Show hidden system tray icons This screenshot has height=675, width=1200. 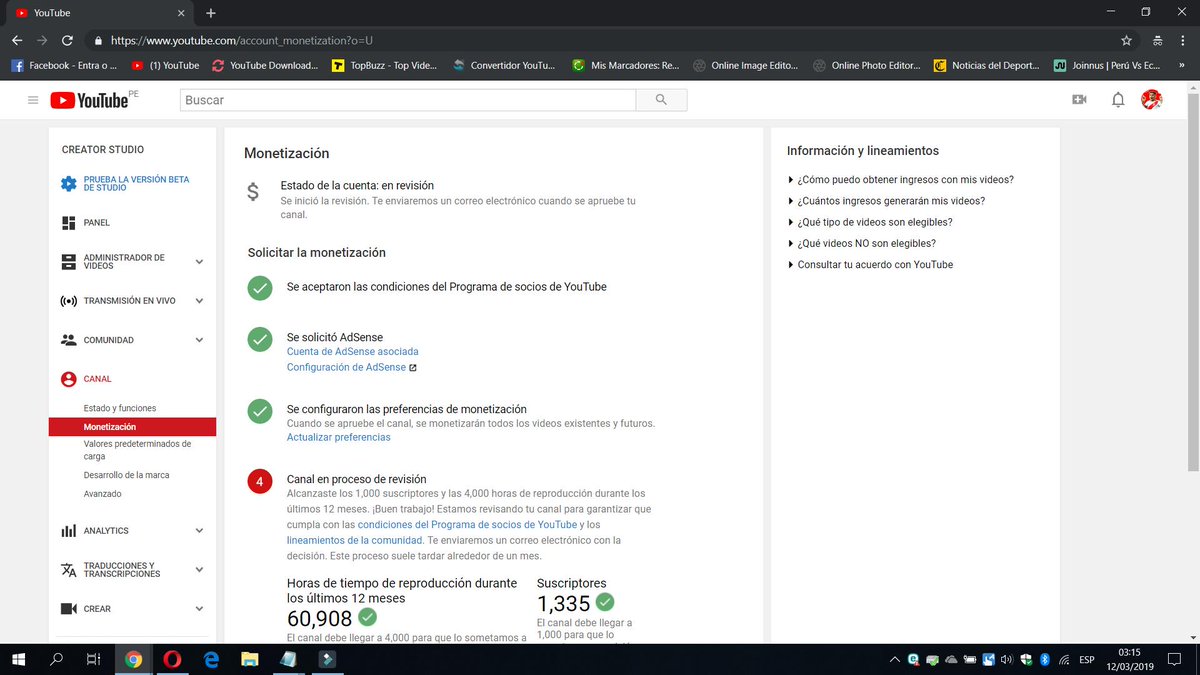point(895,659)
